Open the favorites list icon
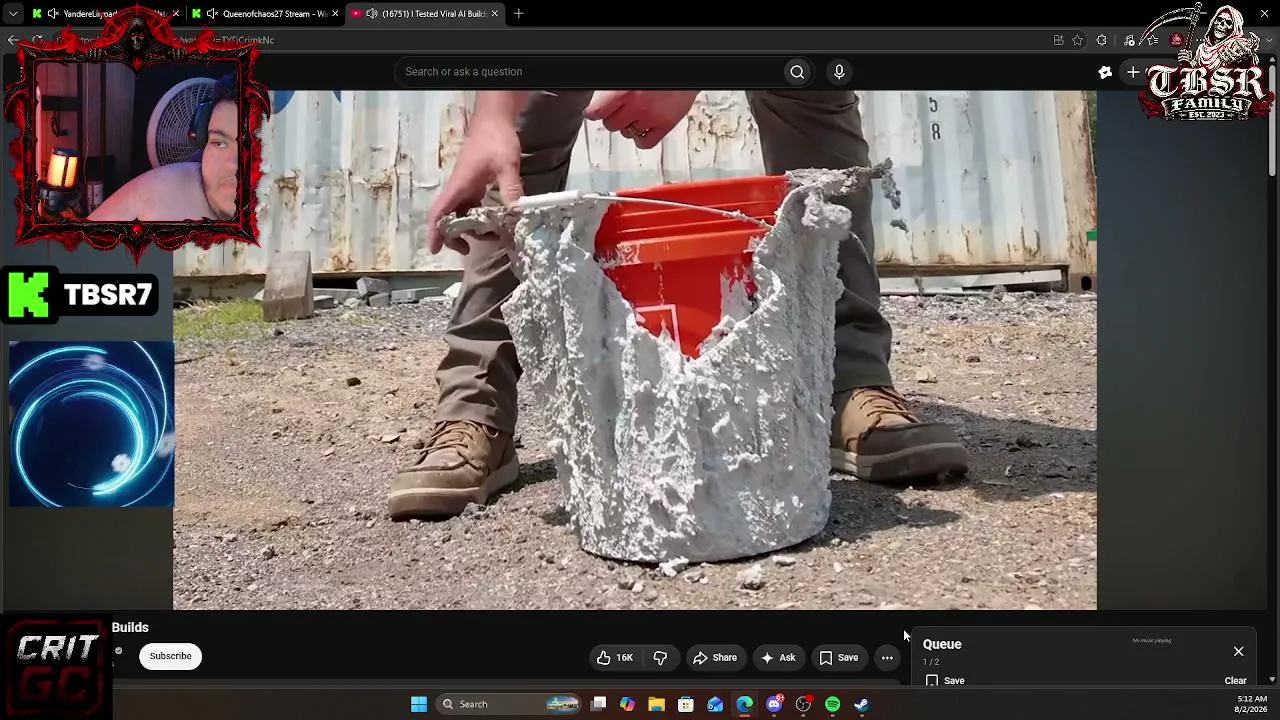Screen dimensions: 1280x720 tap(1152, 40)
